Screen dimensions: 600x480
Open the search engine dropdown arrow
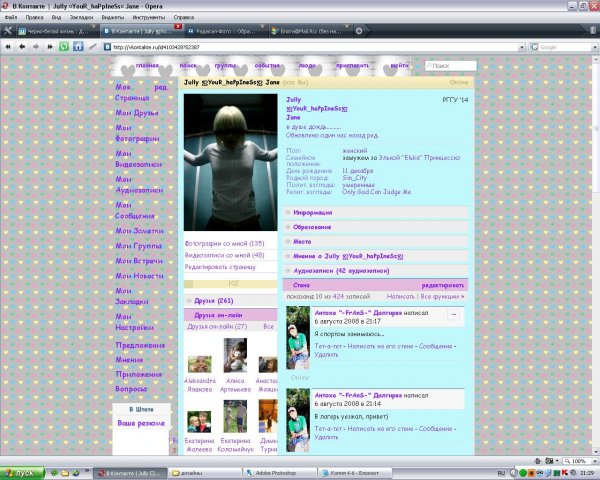click(x=595, y=47)
